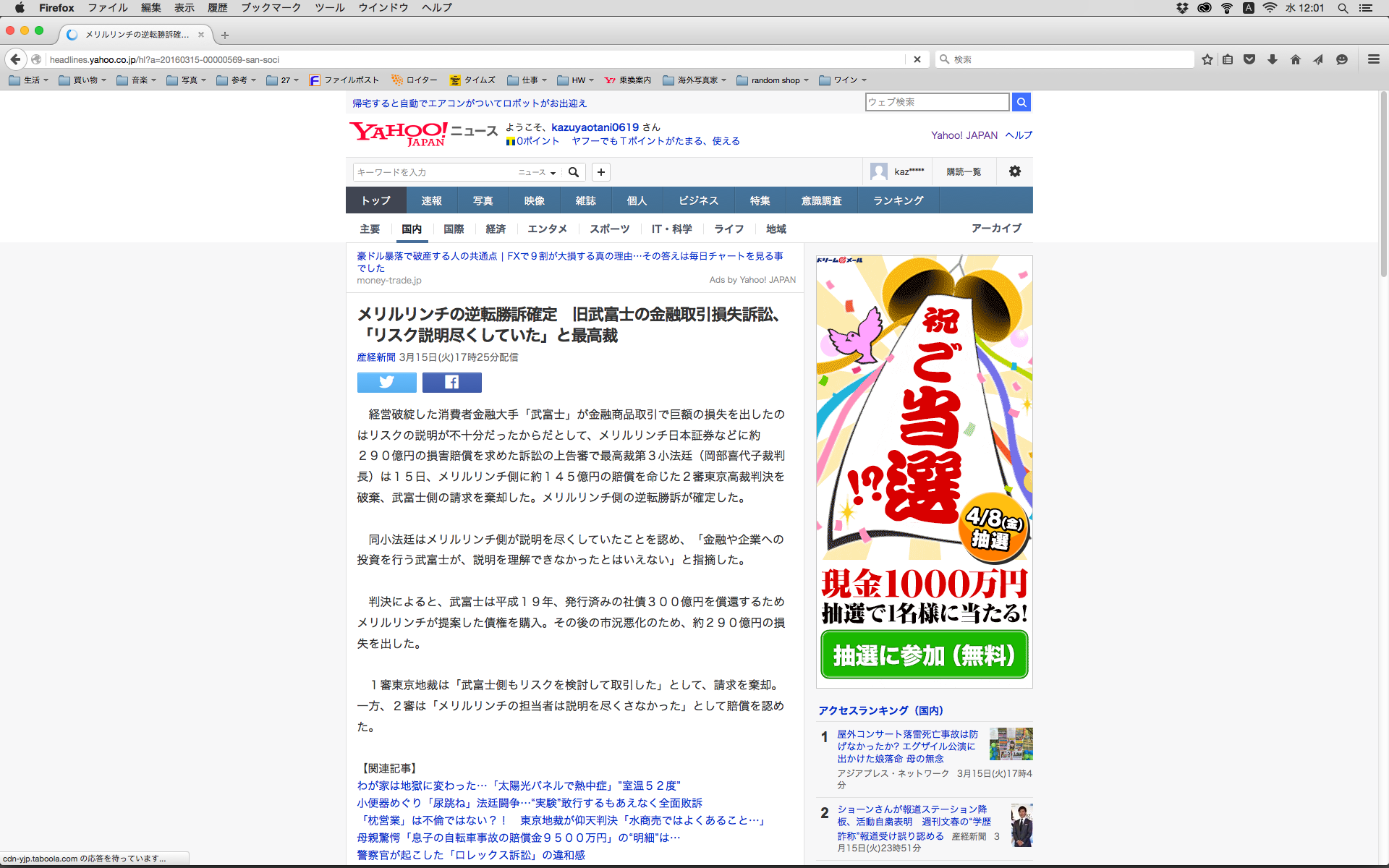Image resolution: width=1389 pixels, height=868 pixels.
Task: Open the ブックマーク menu in menu bar
Action: coord(271,8)
